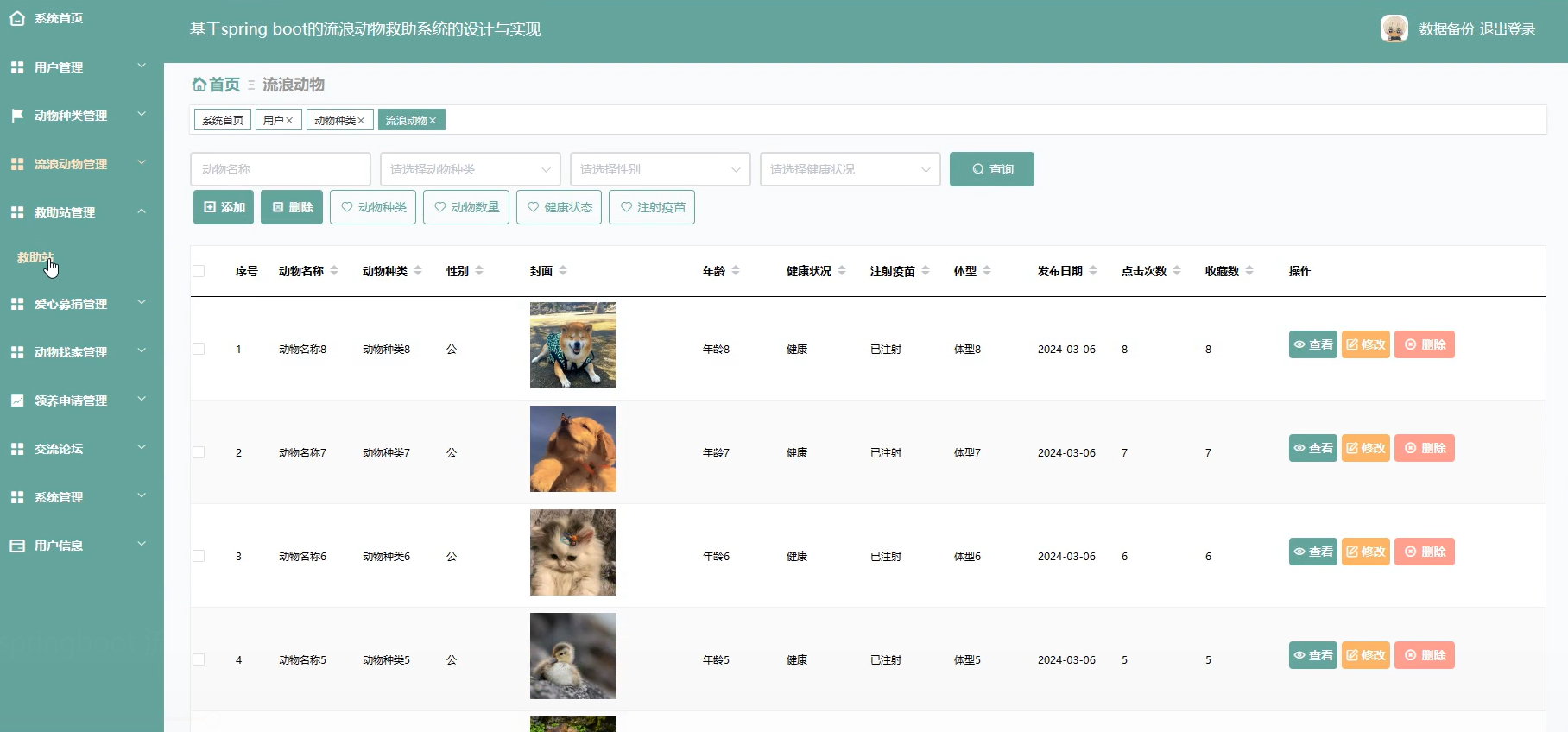Image resolution: width=1568 pixels, height=732 pixels.
Task: Click the 添加 button
Action: (224, 207)
